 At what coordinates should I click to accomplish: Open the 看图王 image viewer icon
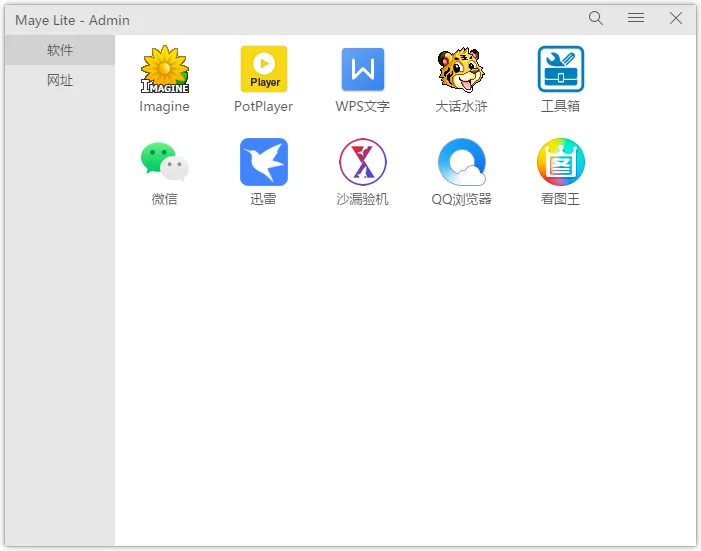pos(561,162)
